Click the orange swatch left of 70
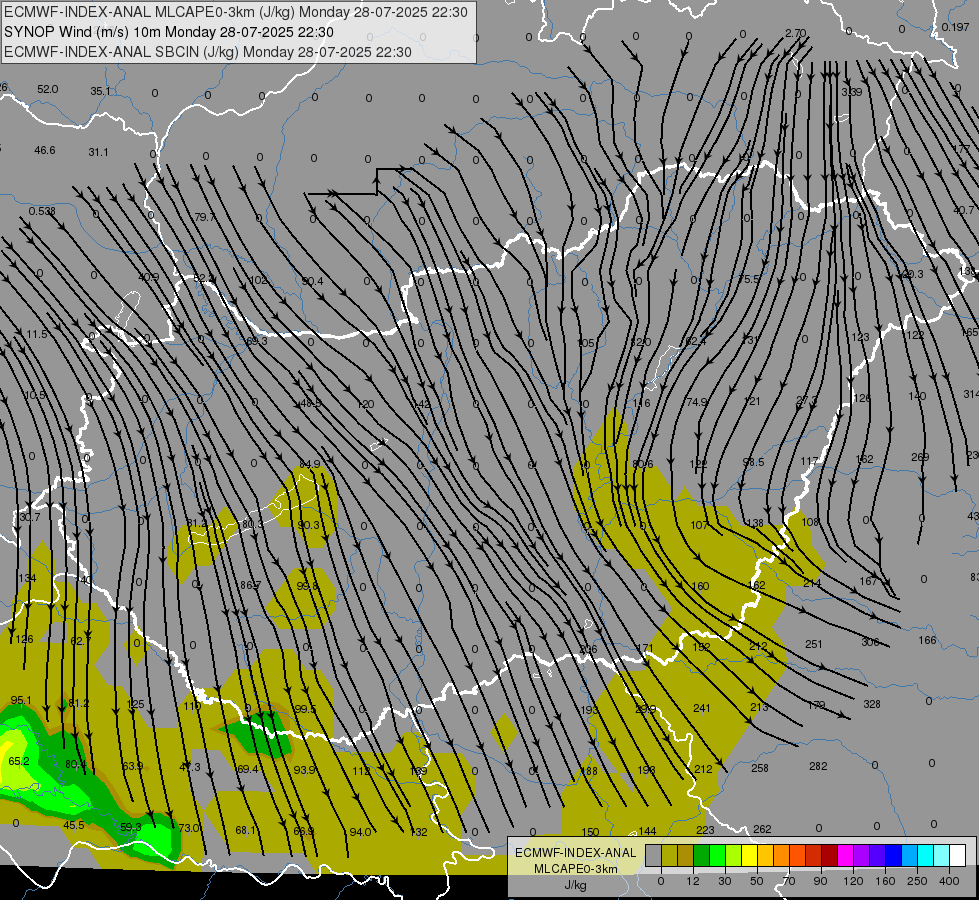Image resolution: width=979 pixels, height=900 pixels. click(782, 856)
